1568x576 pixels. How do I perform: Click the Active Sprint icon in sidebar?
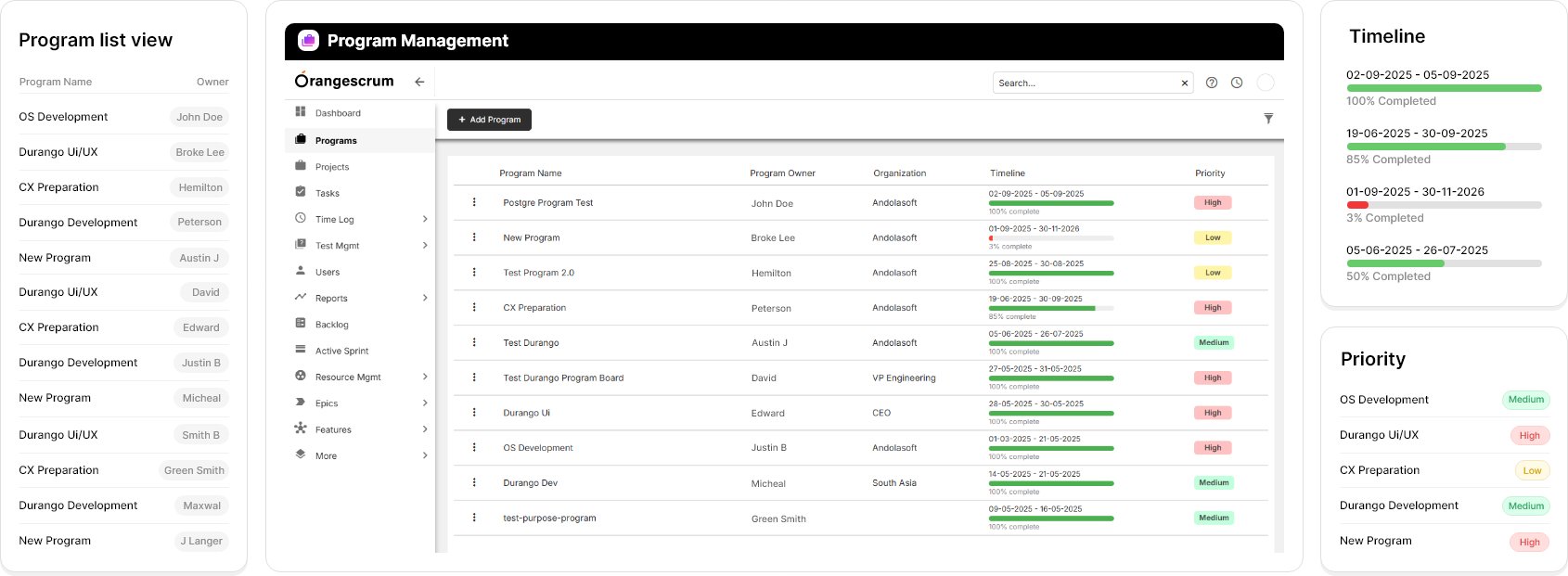(x=301, y=350)
